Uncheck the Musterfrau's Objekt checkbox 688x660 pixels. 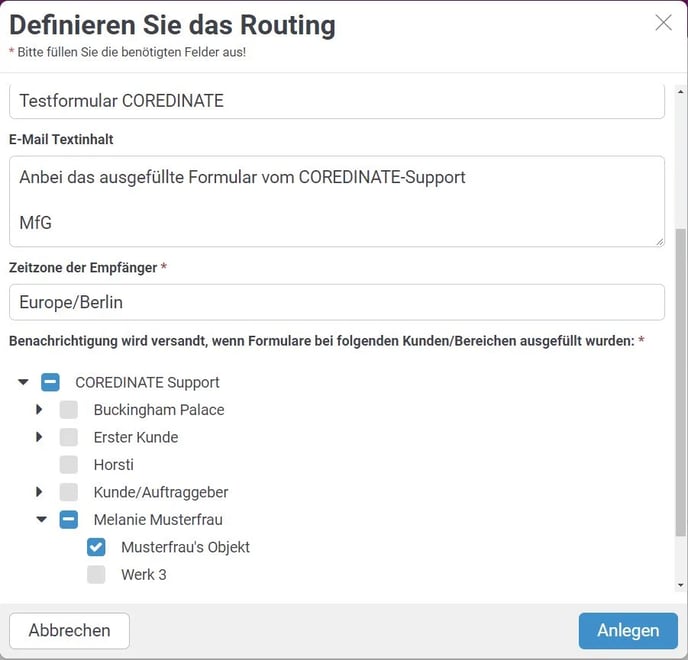(x=96, y=547)
